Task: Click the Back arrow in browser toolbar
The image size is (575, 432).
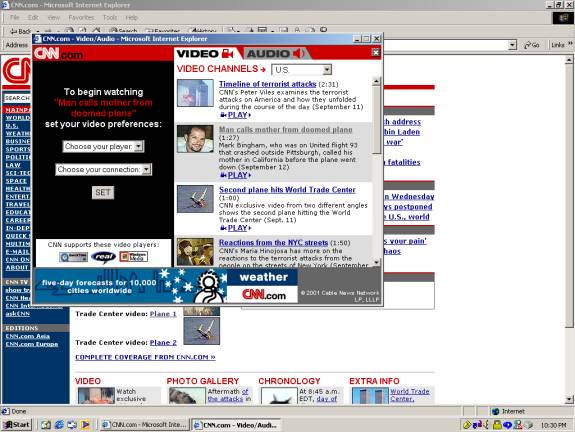Action: [x=21, y=31]
